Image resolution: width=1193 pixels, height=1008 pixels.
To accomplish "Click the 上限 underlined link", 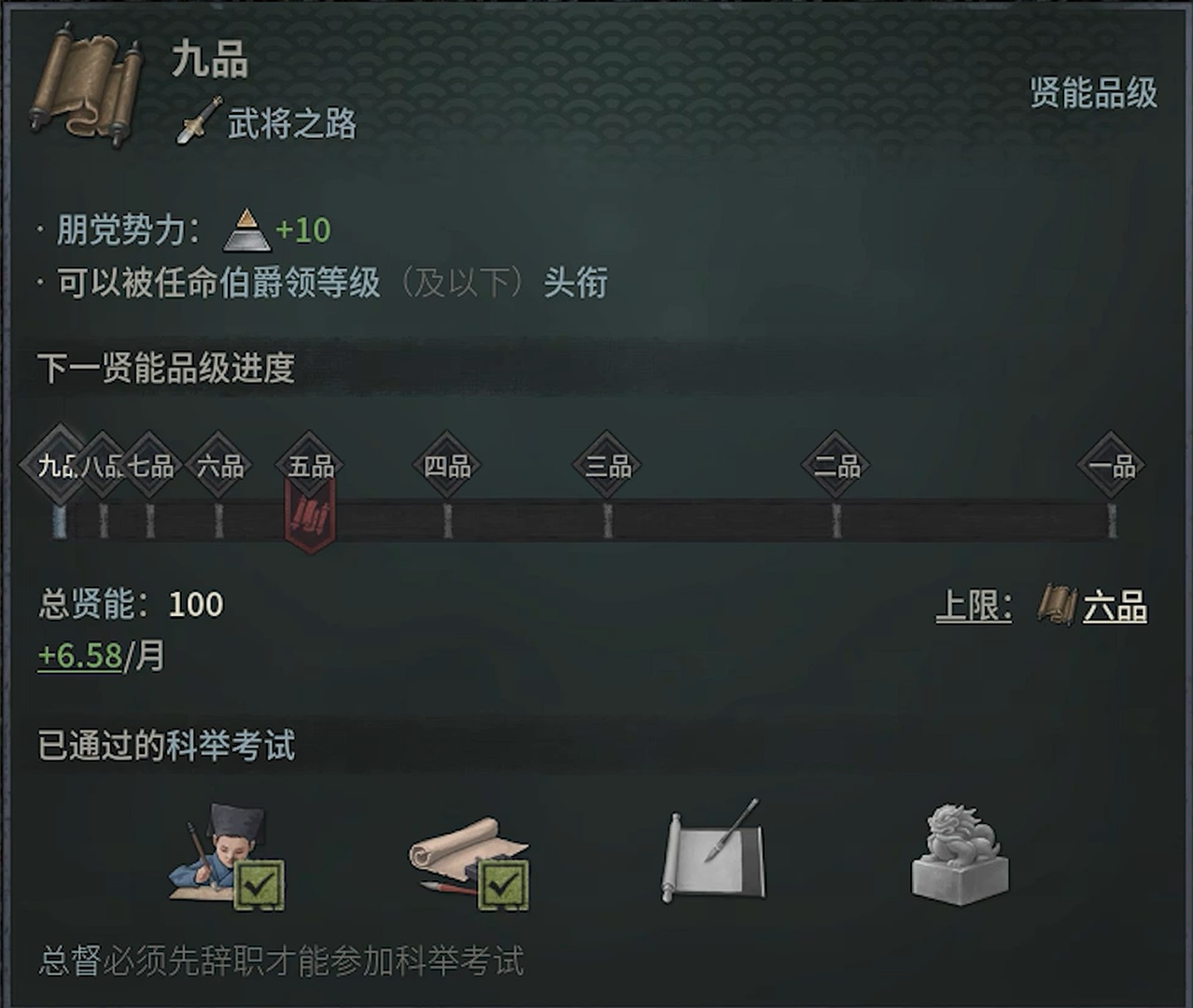I will click(974, 606).
